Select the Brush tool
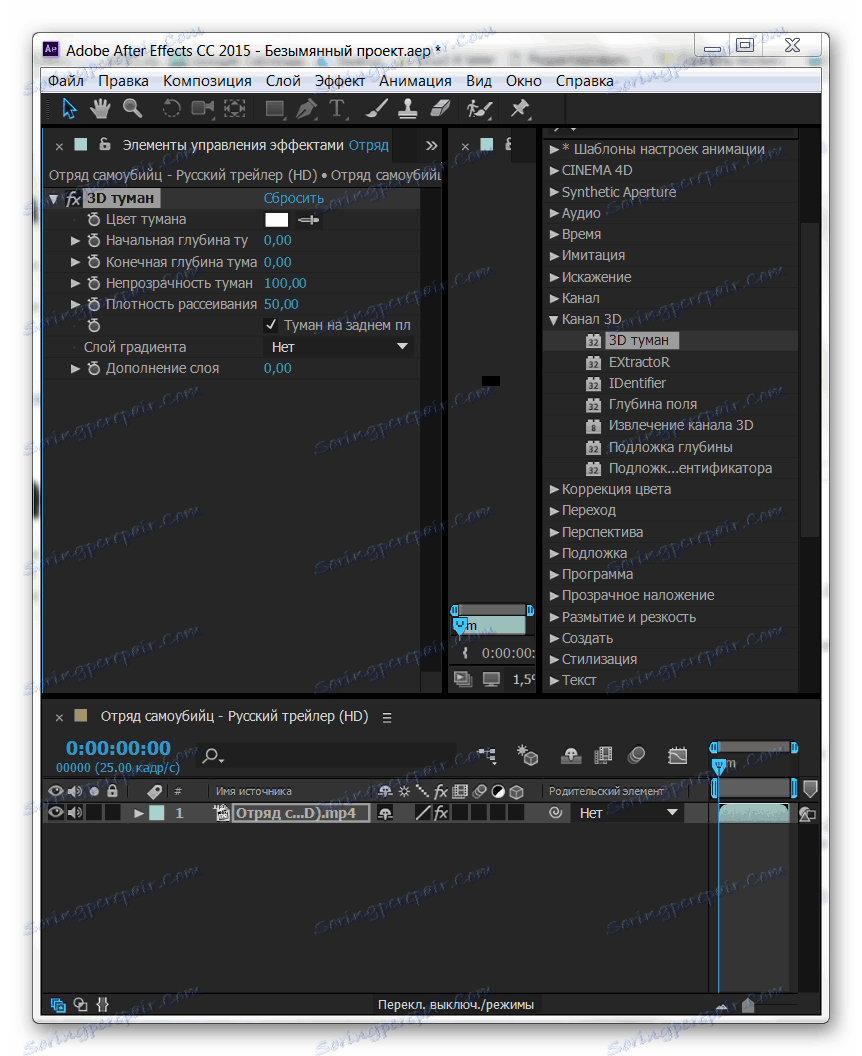This screenshot has height=1056, width=862. [x=375, y=108]
